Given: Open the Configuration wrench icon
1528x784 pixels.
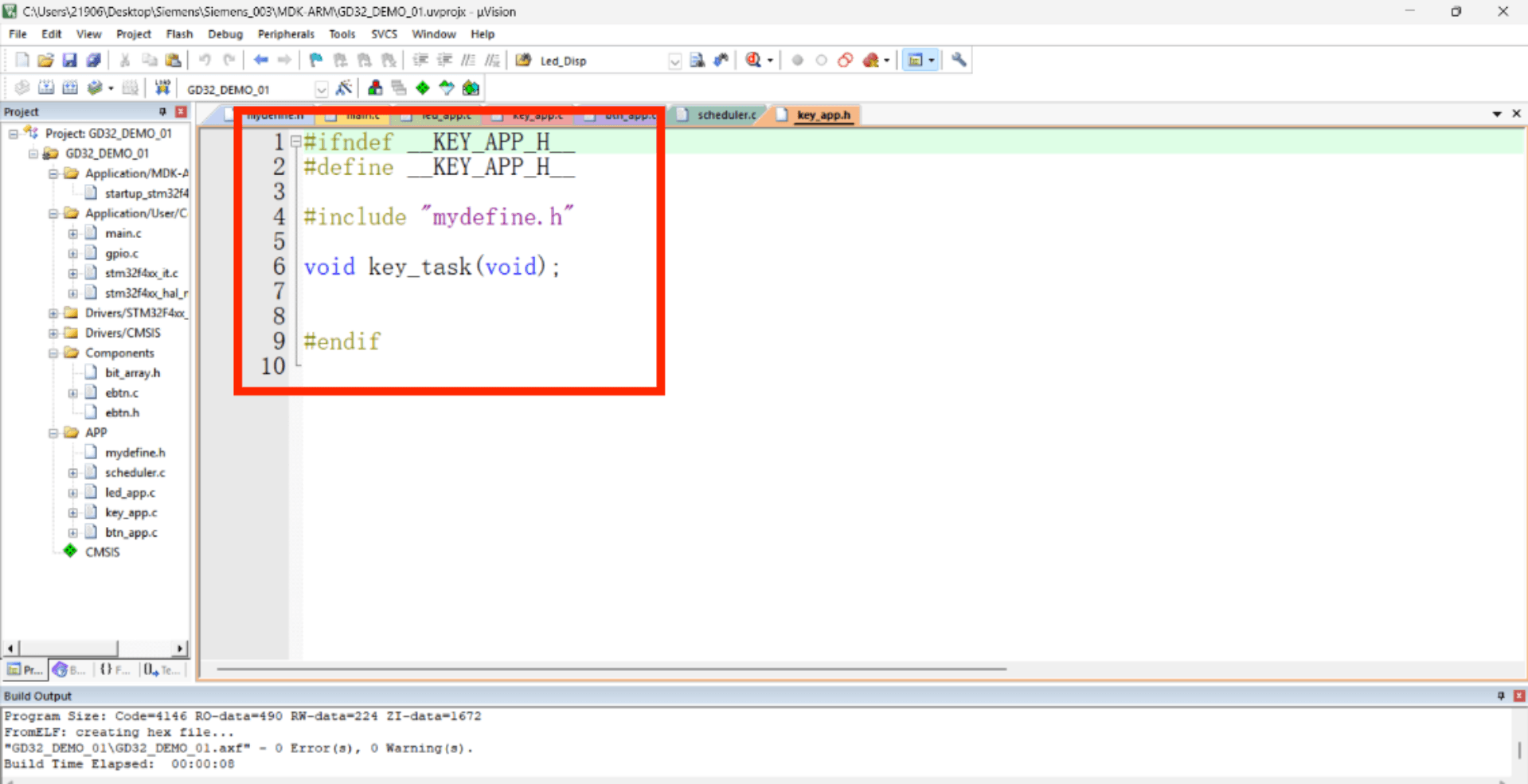Looking at the screenshot, I should click(959, 60).
